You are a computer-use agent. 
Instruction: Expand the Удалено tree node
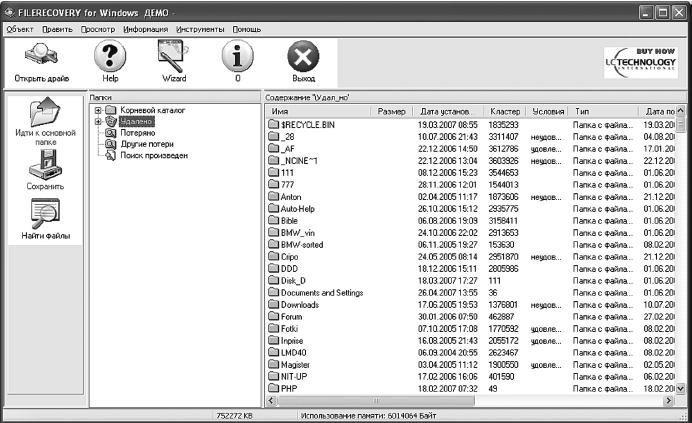pos(98,121)
